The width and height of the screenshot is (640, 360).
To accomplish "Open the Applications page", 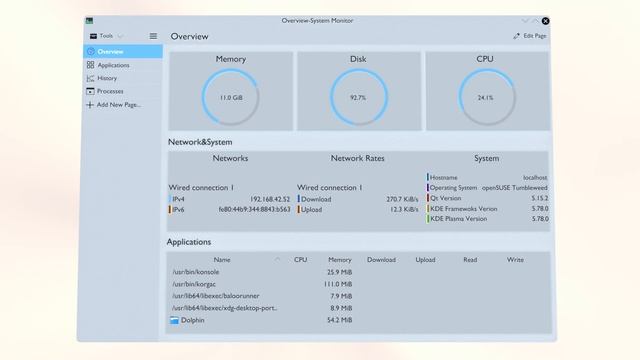I will [123, 65].
